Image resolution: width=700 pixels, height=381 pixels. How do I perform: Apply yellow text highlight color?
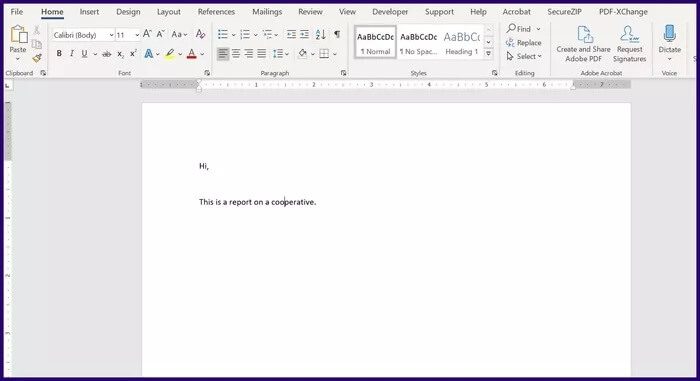click(x=170, y=54)
